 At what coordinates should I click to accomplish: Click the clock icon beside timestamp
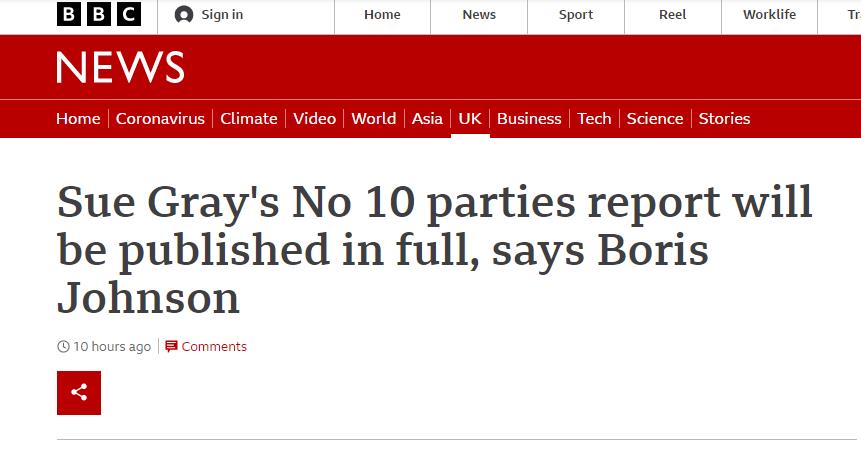pos(64,347)
